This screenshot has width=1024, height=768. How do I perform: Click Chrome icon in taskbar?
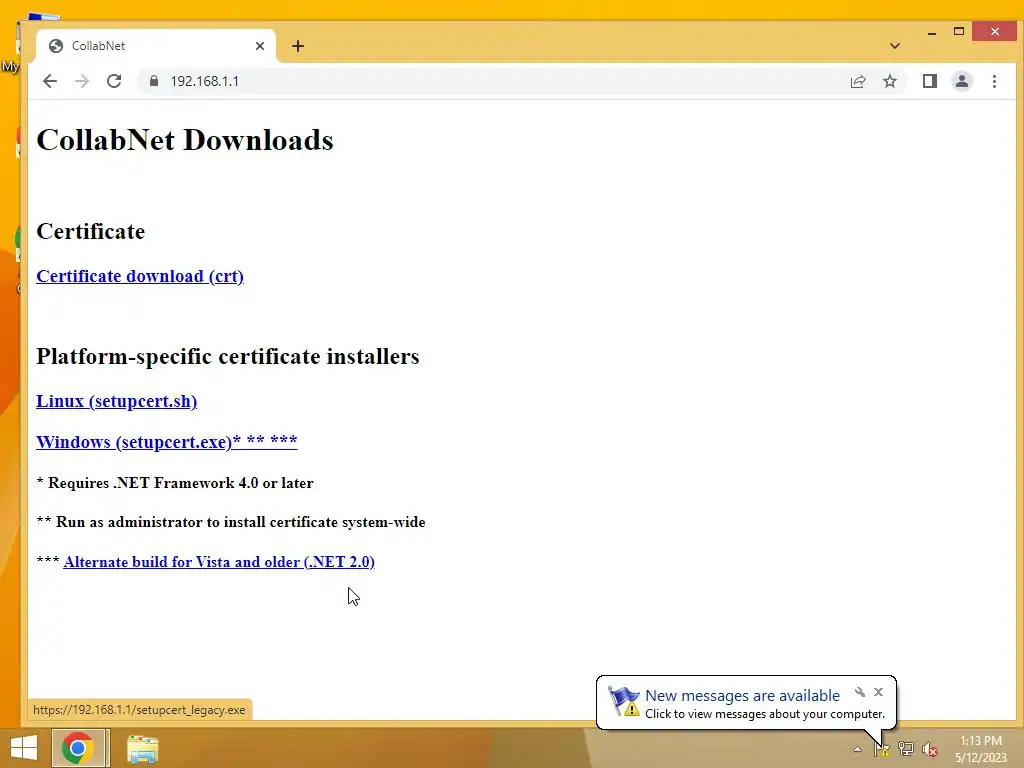[x=78, y=748]
